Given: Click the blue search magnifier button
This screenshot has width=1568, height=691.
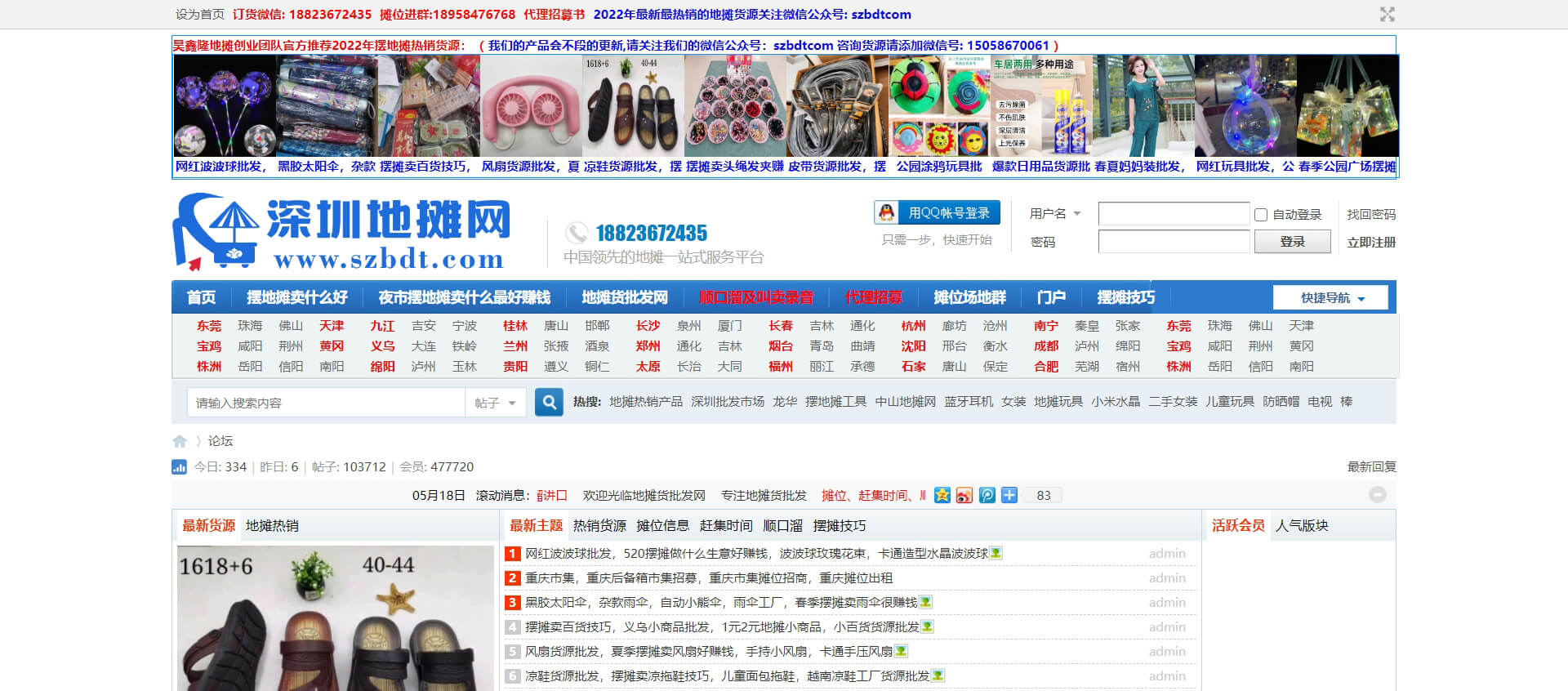Looking at the screenshot, I should tap(549, 402).
